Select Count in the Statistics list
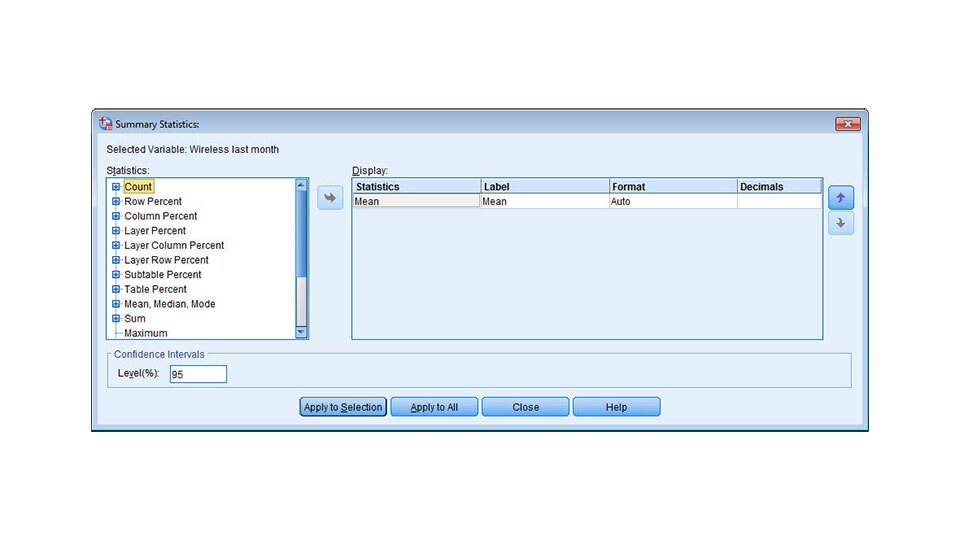Image resolution: width=960 pixels, height=540 pixels. point(138,187)
